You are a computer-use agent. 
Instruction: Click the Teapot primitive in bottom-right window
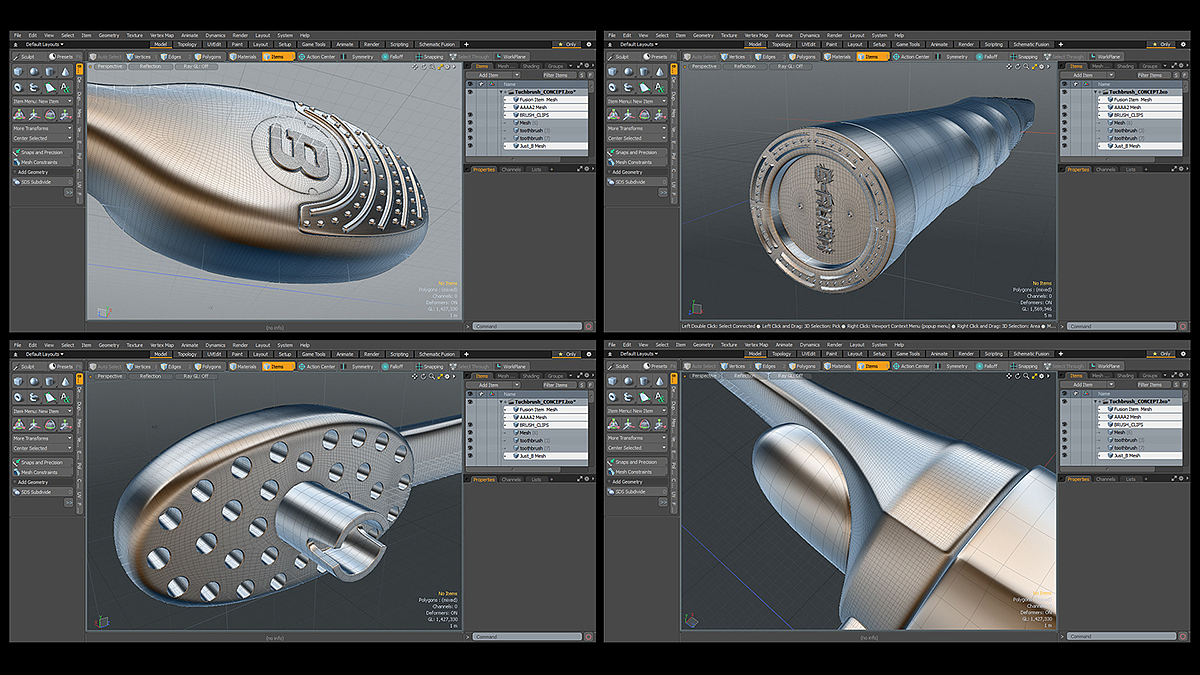pyautogui.click(x=629, y=397)
